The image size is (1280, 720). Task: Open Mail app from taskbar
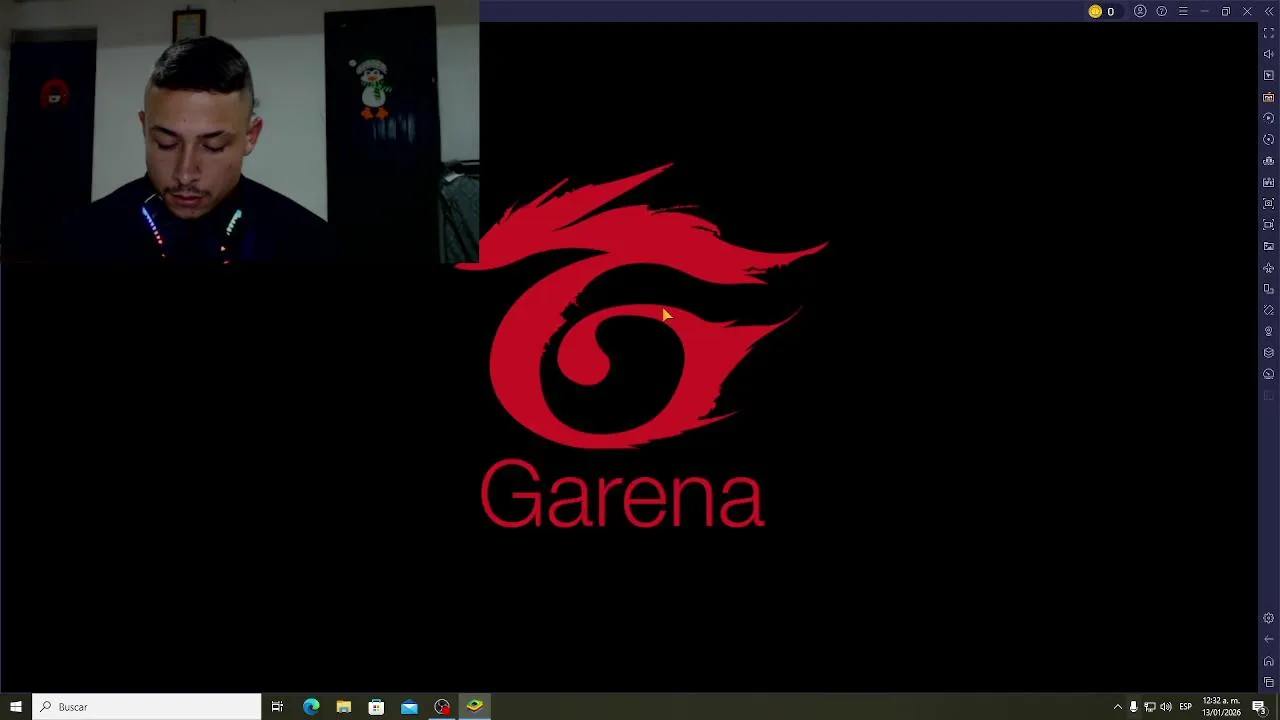(x=409, y=707)
